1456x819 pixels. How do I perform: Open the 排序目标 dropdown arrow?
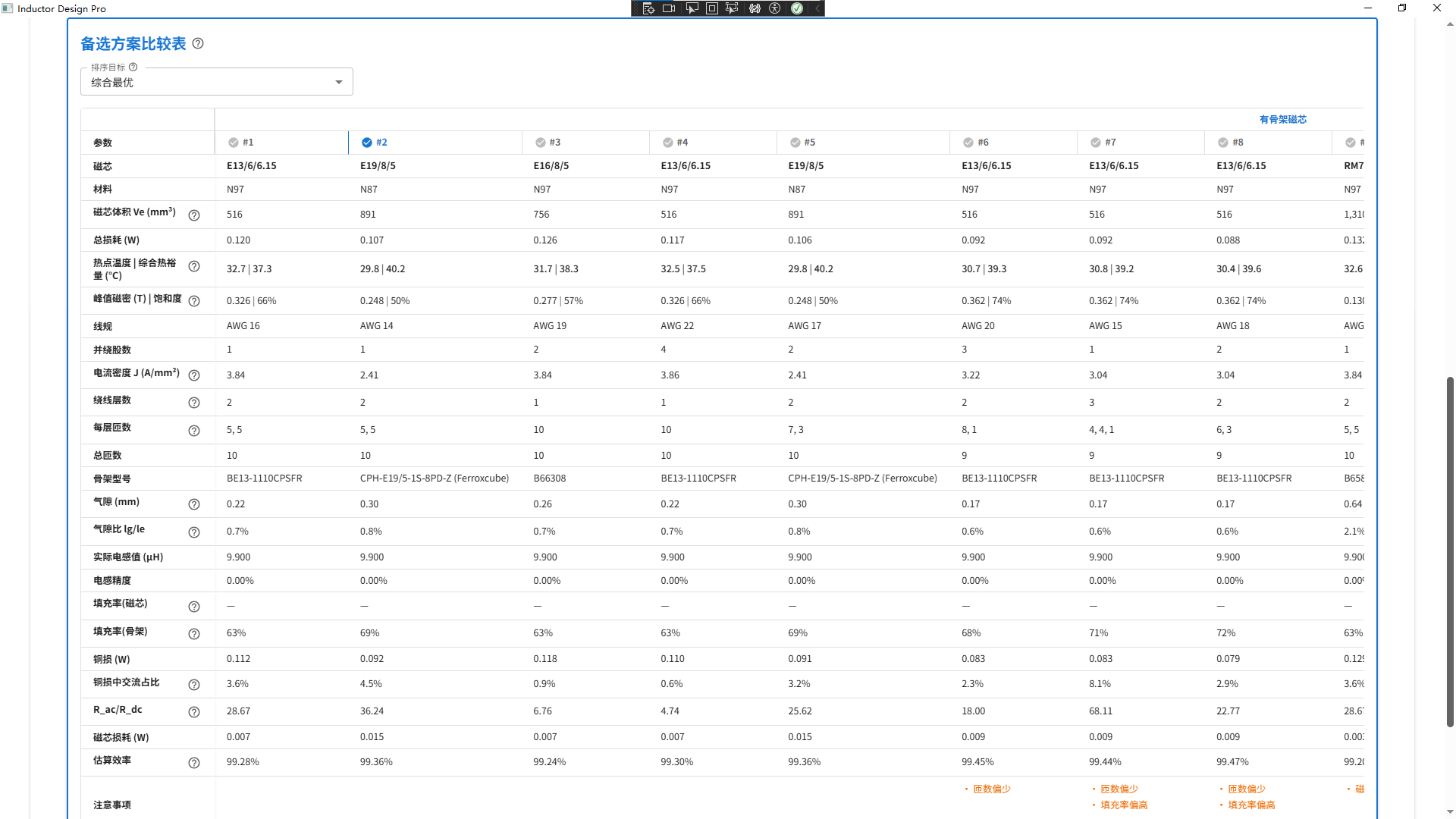click(x=339, y=82)
